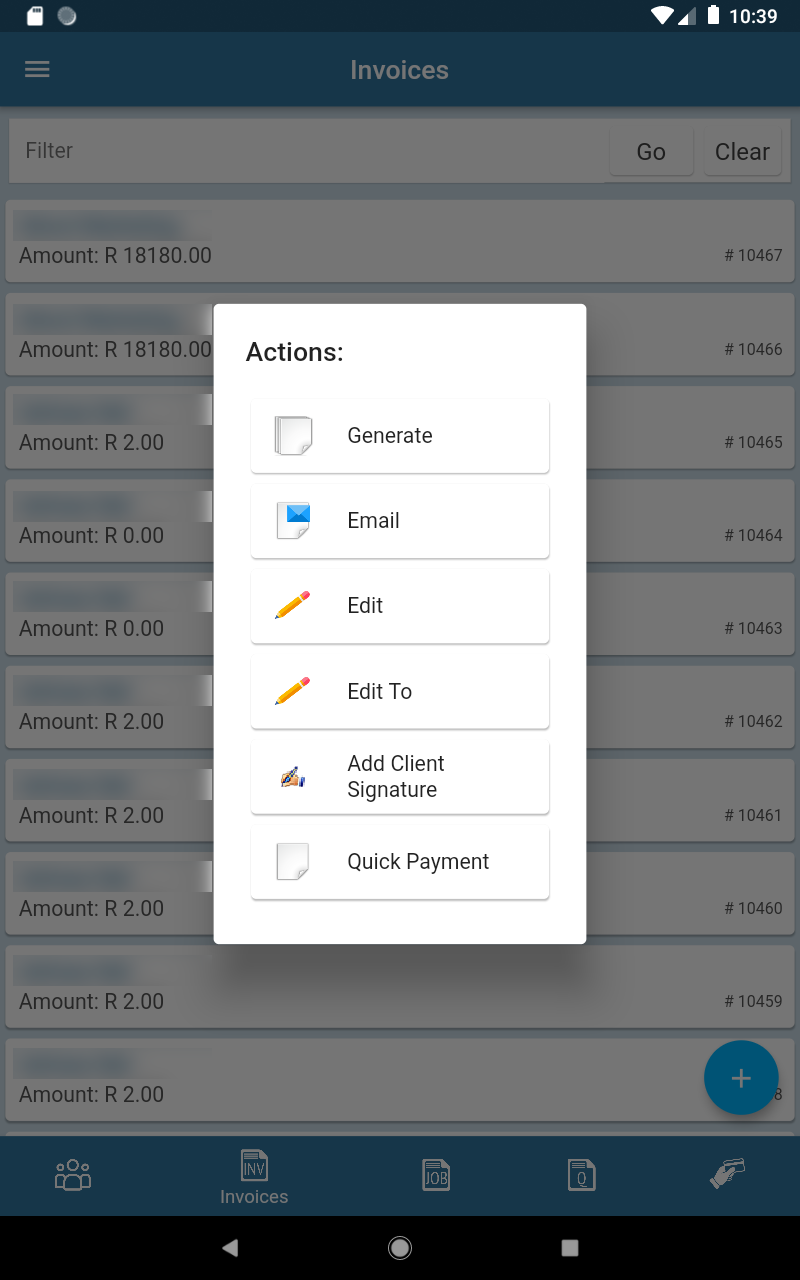Choose Generate from the Actions dialog
The image size is (800, 1280).
pyautogui.click(x=400, y=436)
